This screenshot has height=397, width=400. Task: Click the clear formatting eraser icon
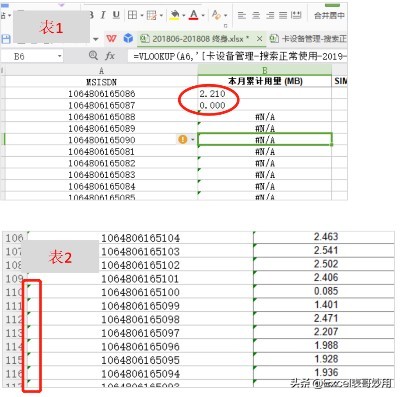pyautogui.click(x=216, y=15)
